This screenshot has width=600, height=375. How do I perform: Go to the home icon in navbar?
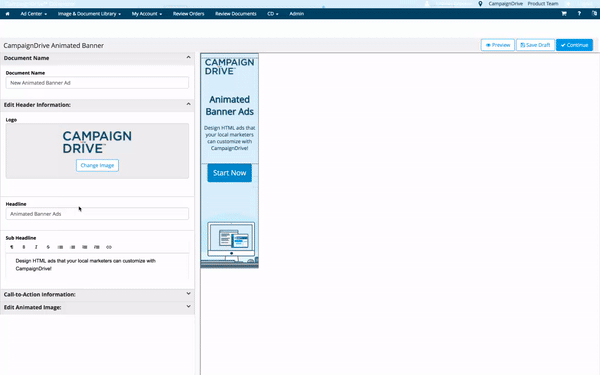point(7,14)
